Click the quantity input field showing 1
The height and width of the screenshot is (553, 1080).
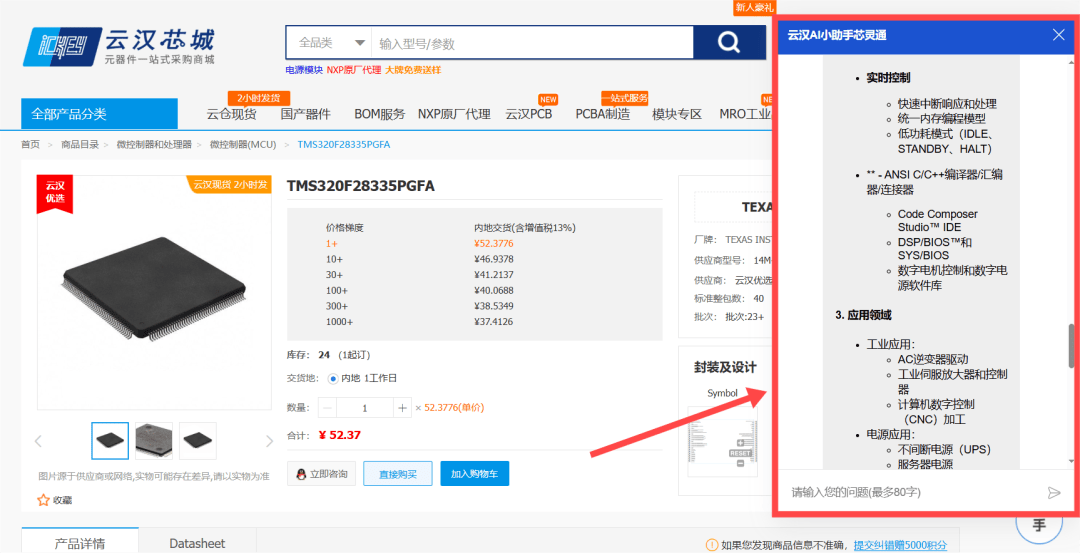[365, 408]
